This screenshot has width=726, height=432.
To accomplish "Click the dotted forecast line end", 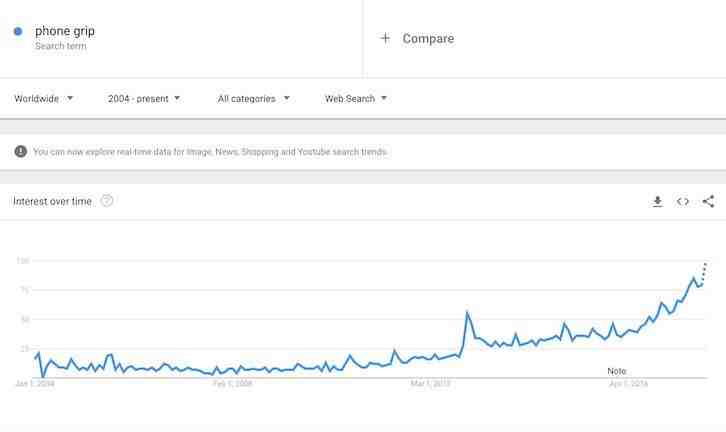I will (706, 264).
